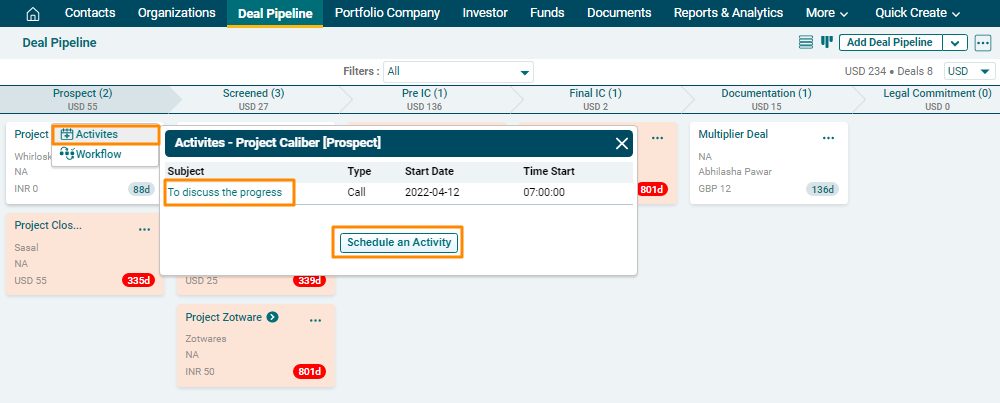Open the Multiplier Deal card options menu
1000x403 pixels.
click(828, 138)
